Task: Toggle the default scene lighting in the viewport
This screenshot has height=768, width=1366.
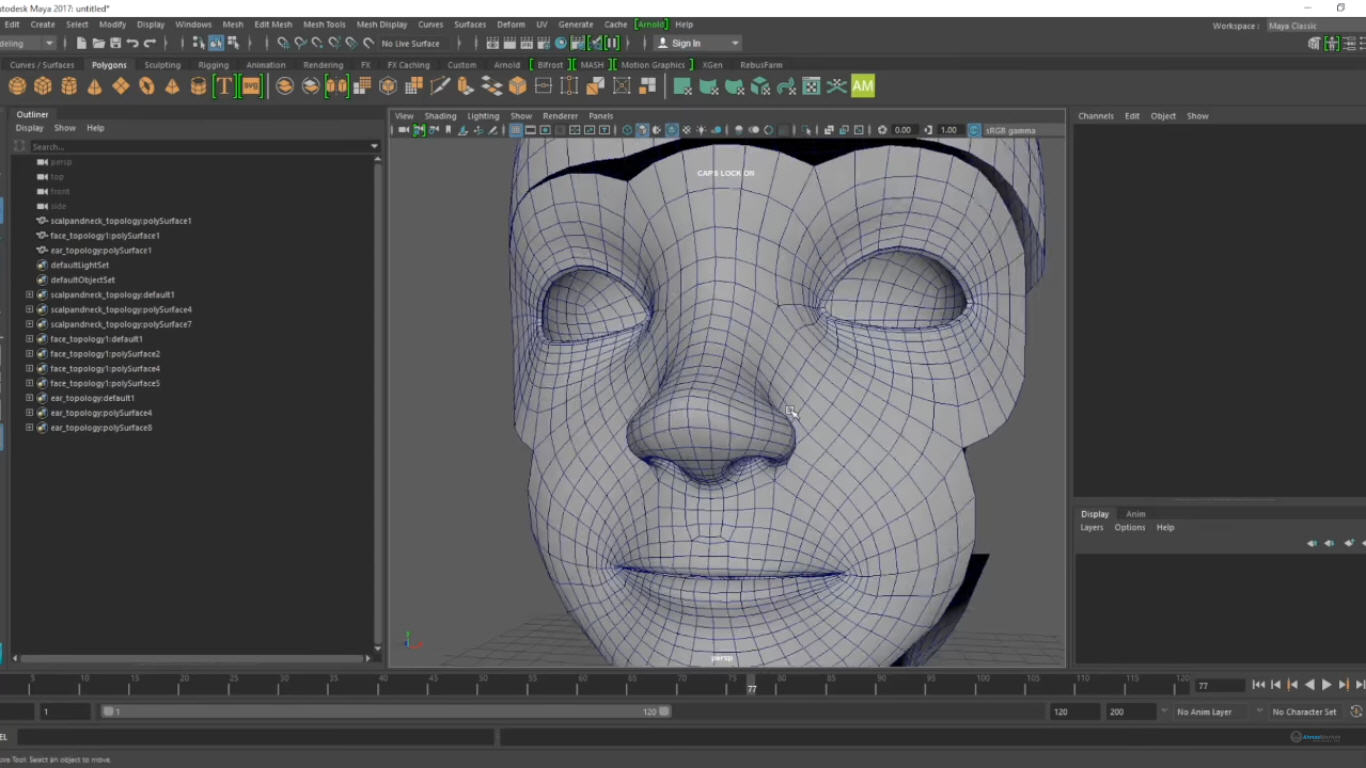Action: coord(700,130)
